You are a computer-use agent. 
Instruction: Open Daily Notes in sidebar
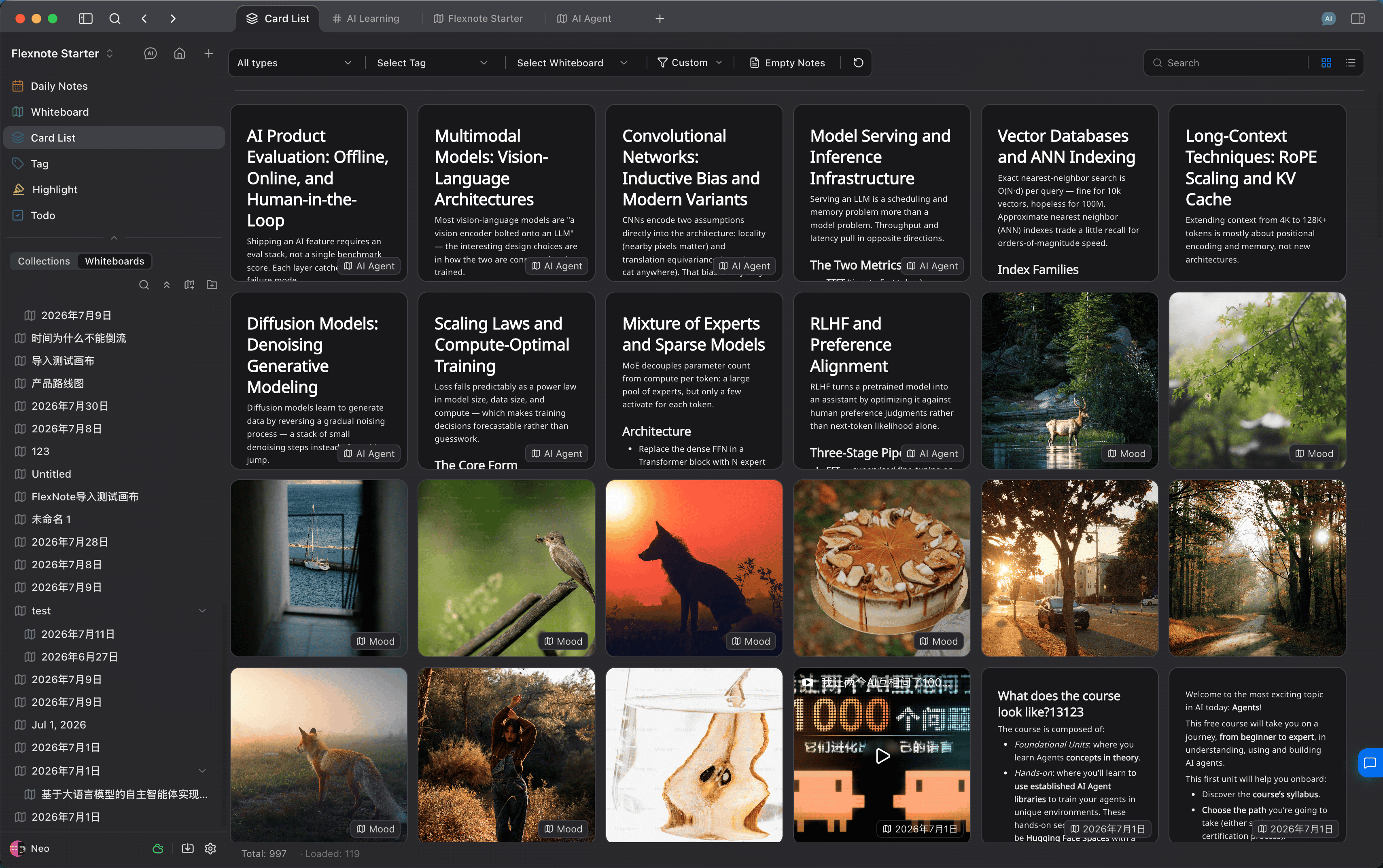[x=114, y=86]
